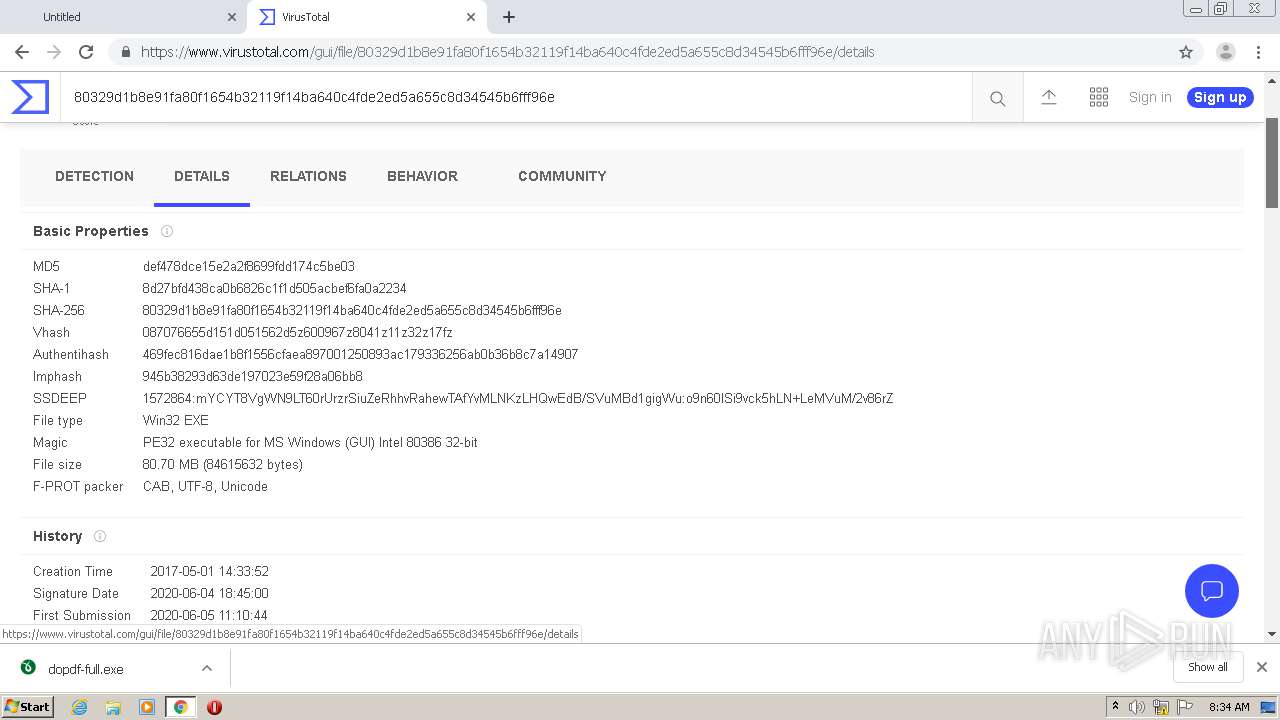Switch to the Untitled browser tab

tap(122, 17)
